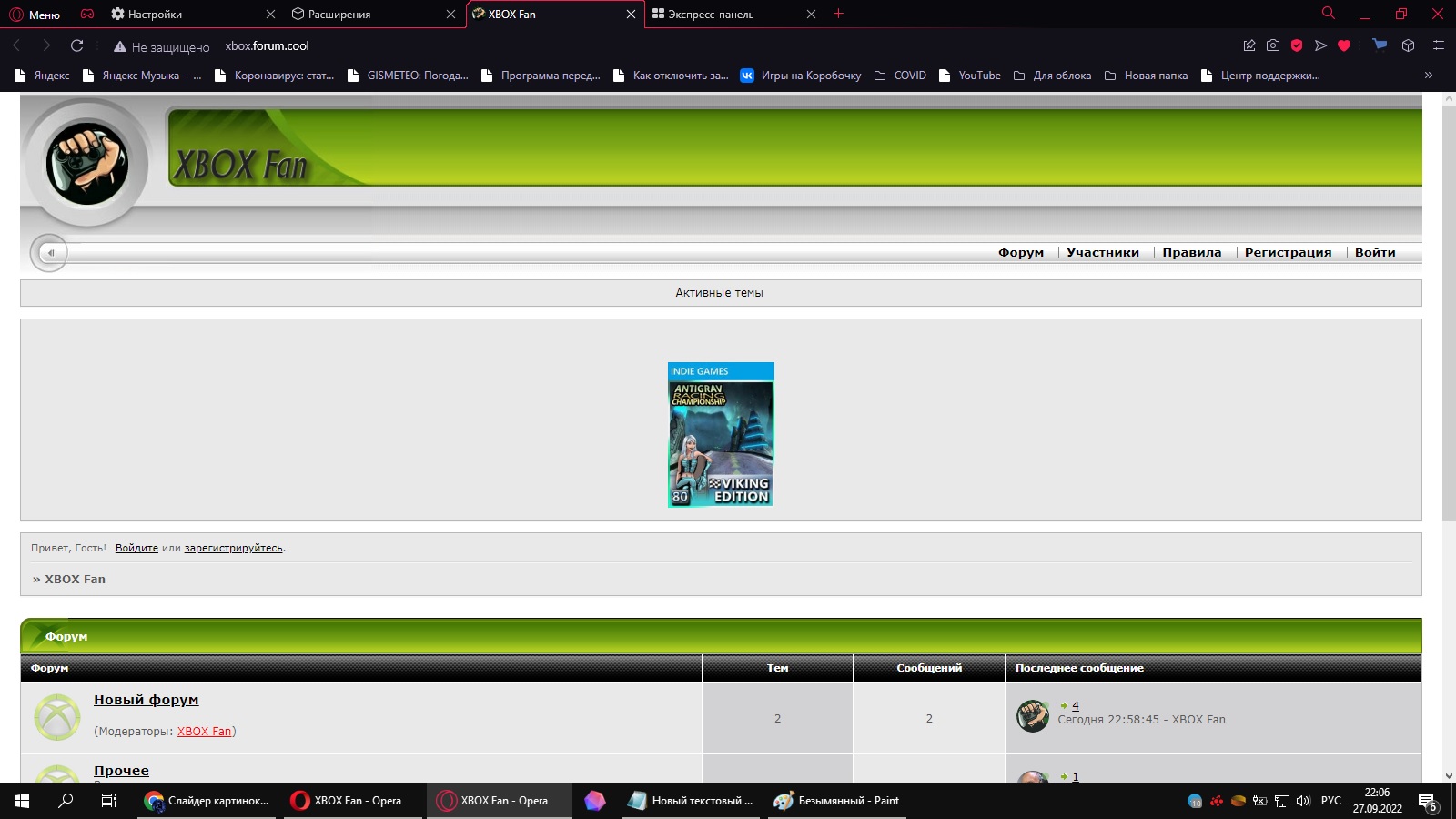Open the Прочее forum link
Viewport: 1456px width, 819px height.
click(121, 771)
